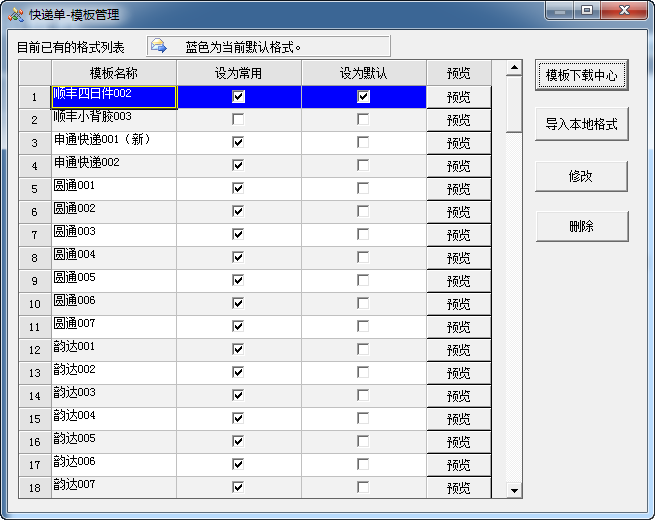Minimize the 快递单-模板管理 window

tap(559, 11)
